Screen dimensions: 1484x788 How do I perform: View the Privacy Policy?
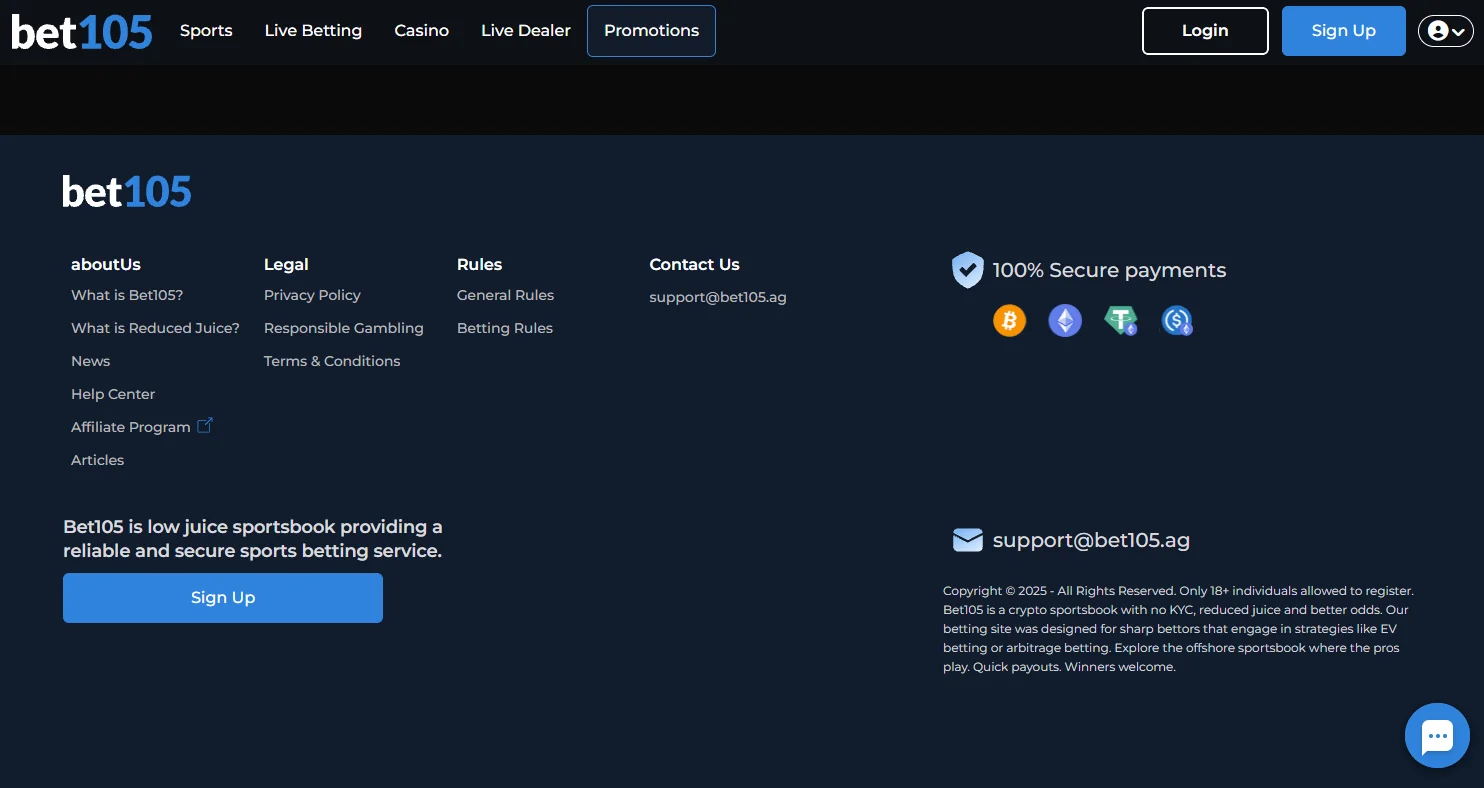[312, 295]
